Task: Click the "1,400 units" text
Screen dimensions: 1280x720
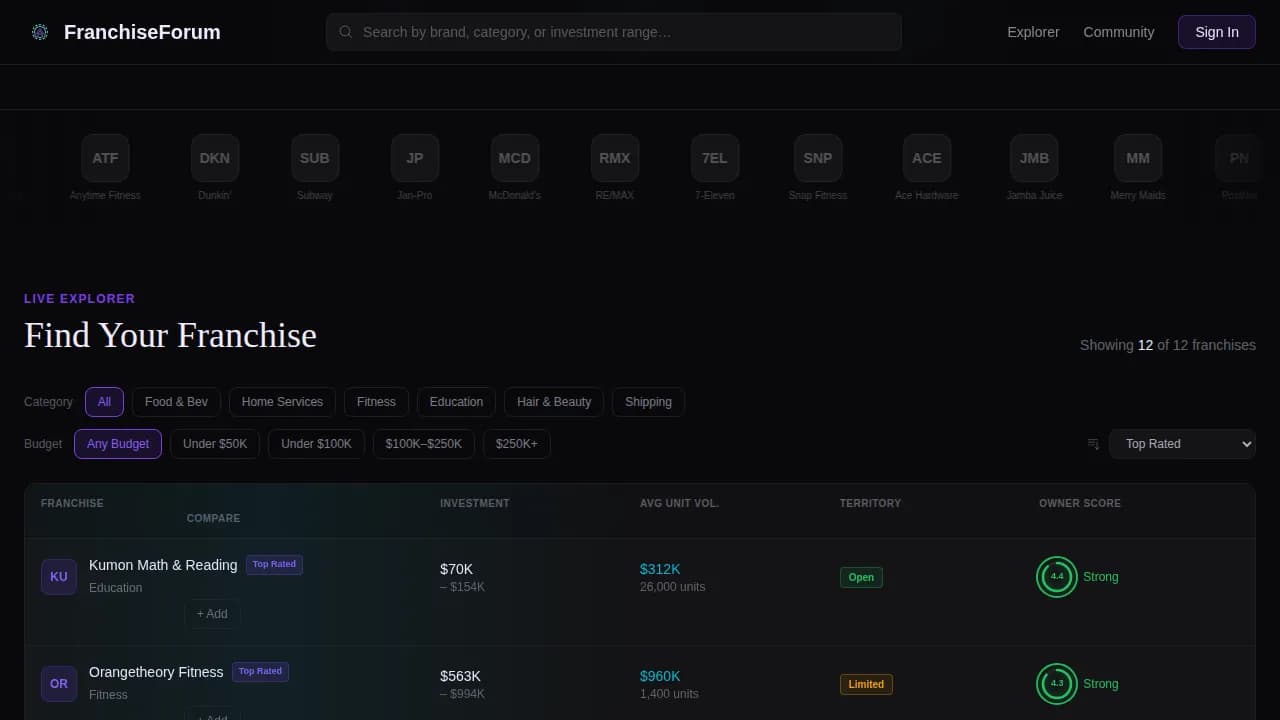Action: click(669, 694)
